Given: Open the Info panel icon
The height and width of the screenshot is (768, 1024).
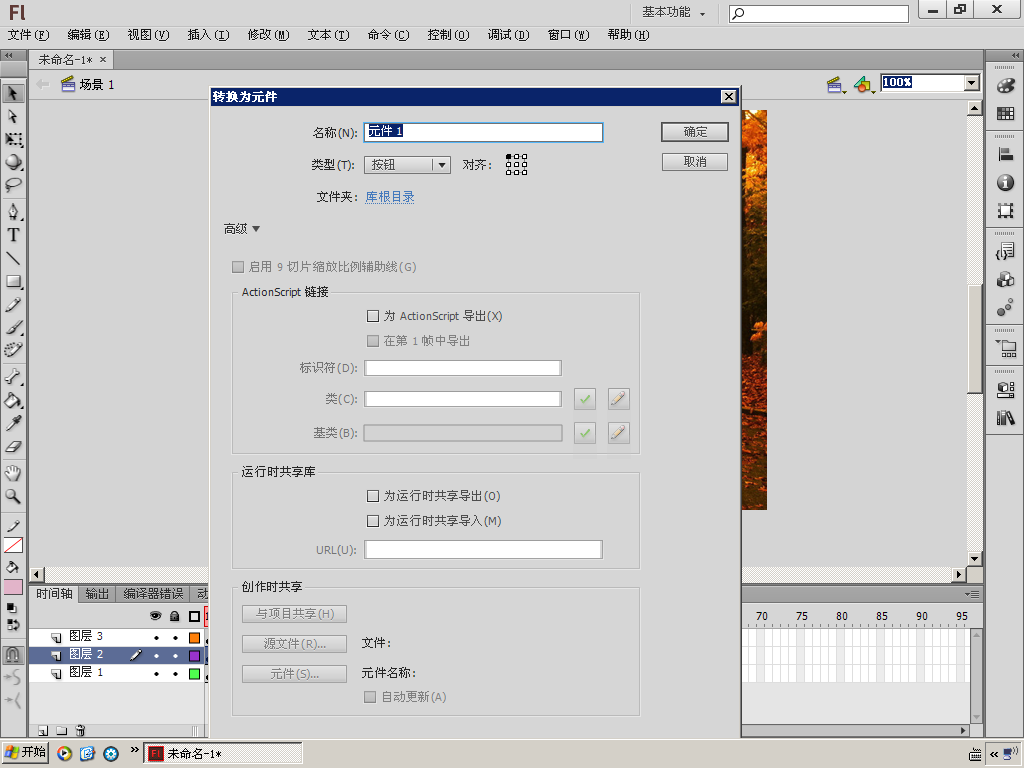Looking at the screenshot, I should click(x=1006, y=182).
